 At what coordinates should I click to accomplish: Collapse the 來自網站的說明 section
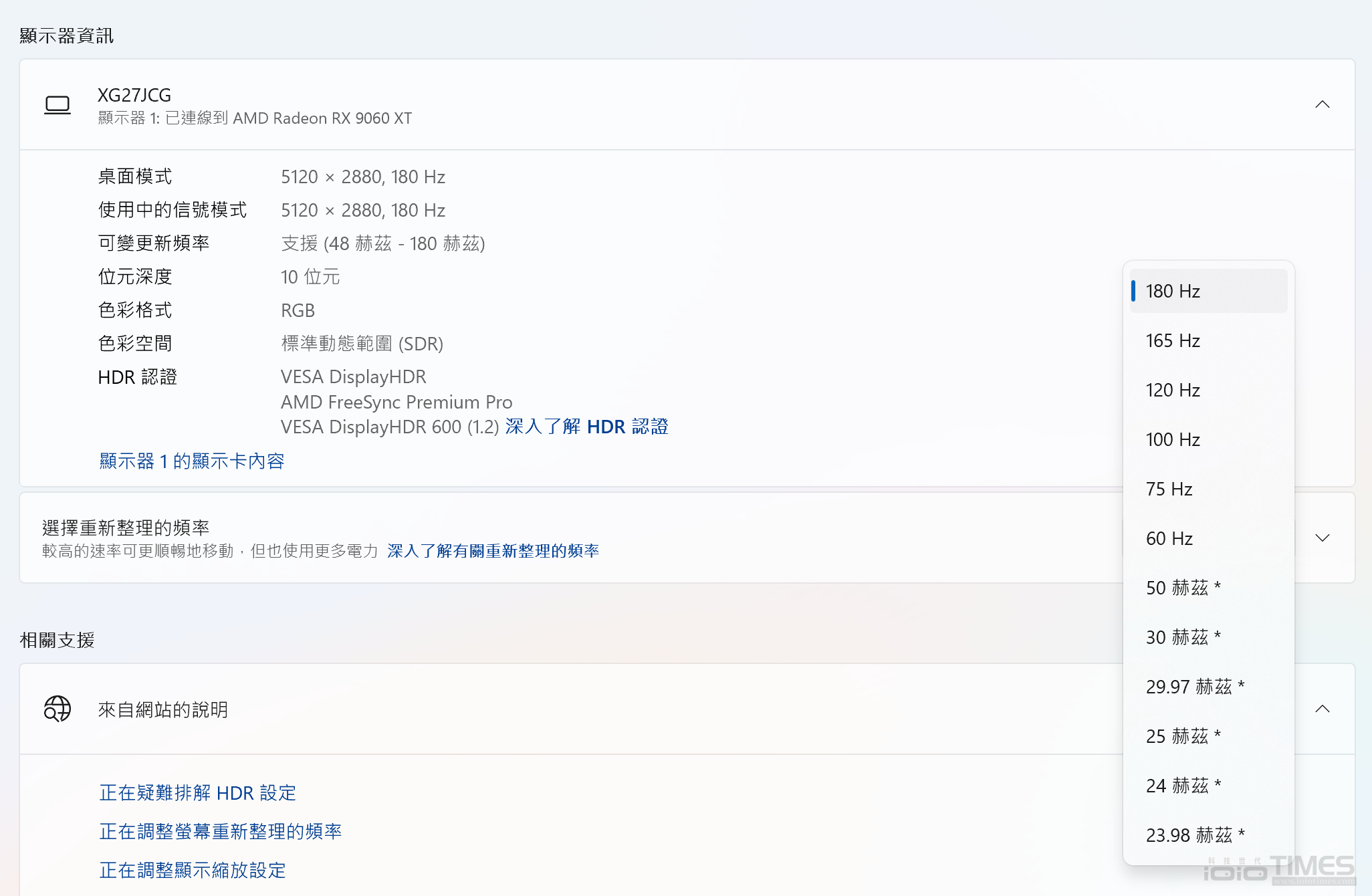[1323, 709]
